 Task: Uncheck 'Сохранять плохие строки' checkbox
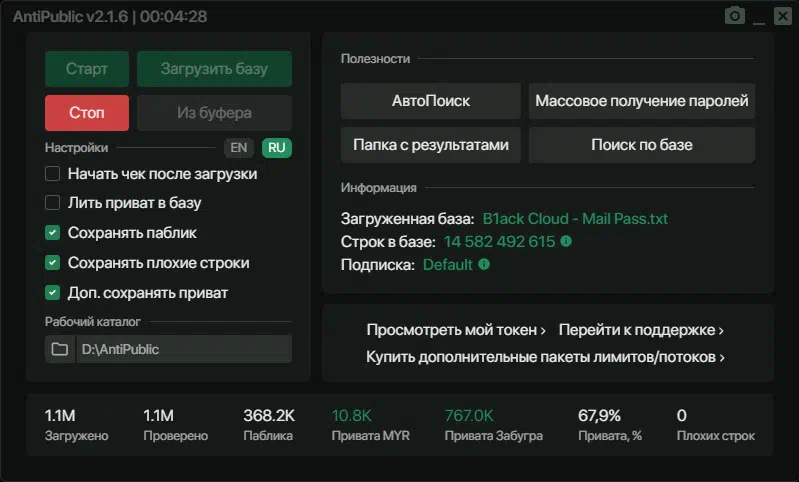click(53, 263)
